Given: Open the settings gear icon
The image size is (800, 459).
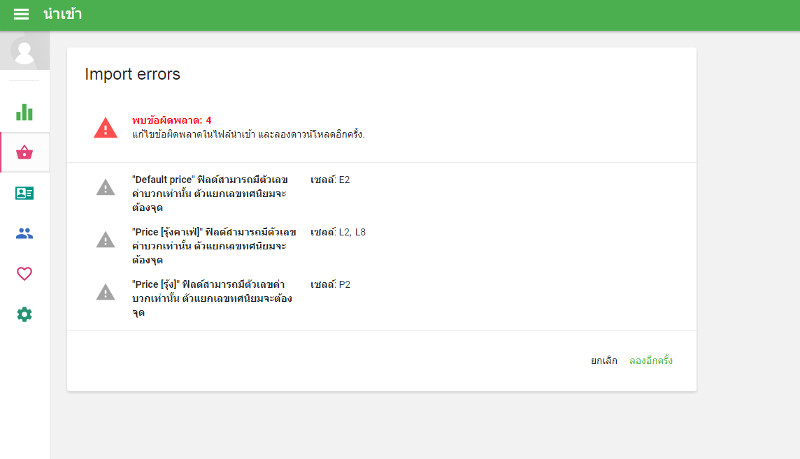Looking at the screenshot, I should (x=24, y=314).
